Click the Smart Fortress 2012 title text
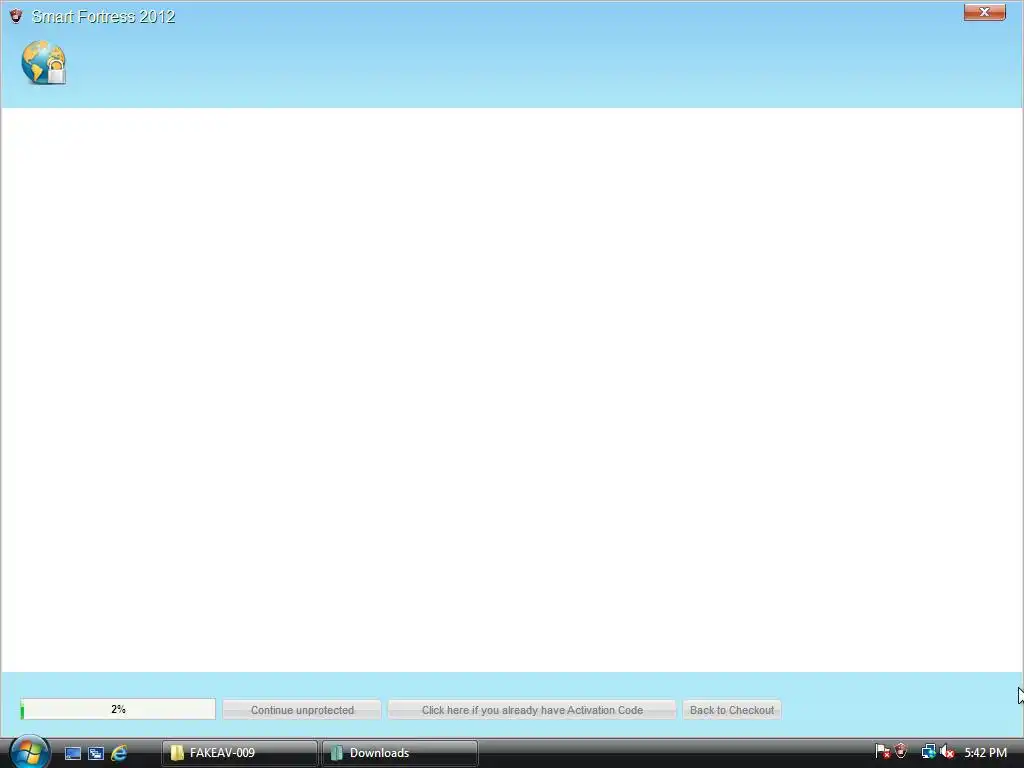The image size is (1024, 768). pos(103,16)
